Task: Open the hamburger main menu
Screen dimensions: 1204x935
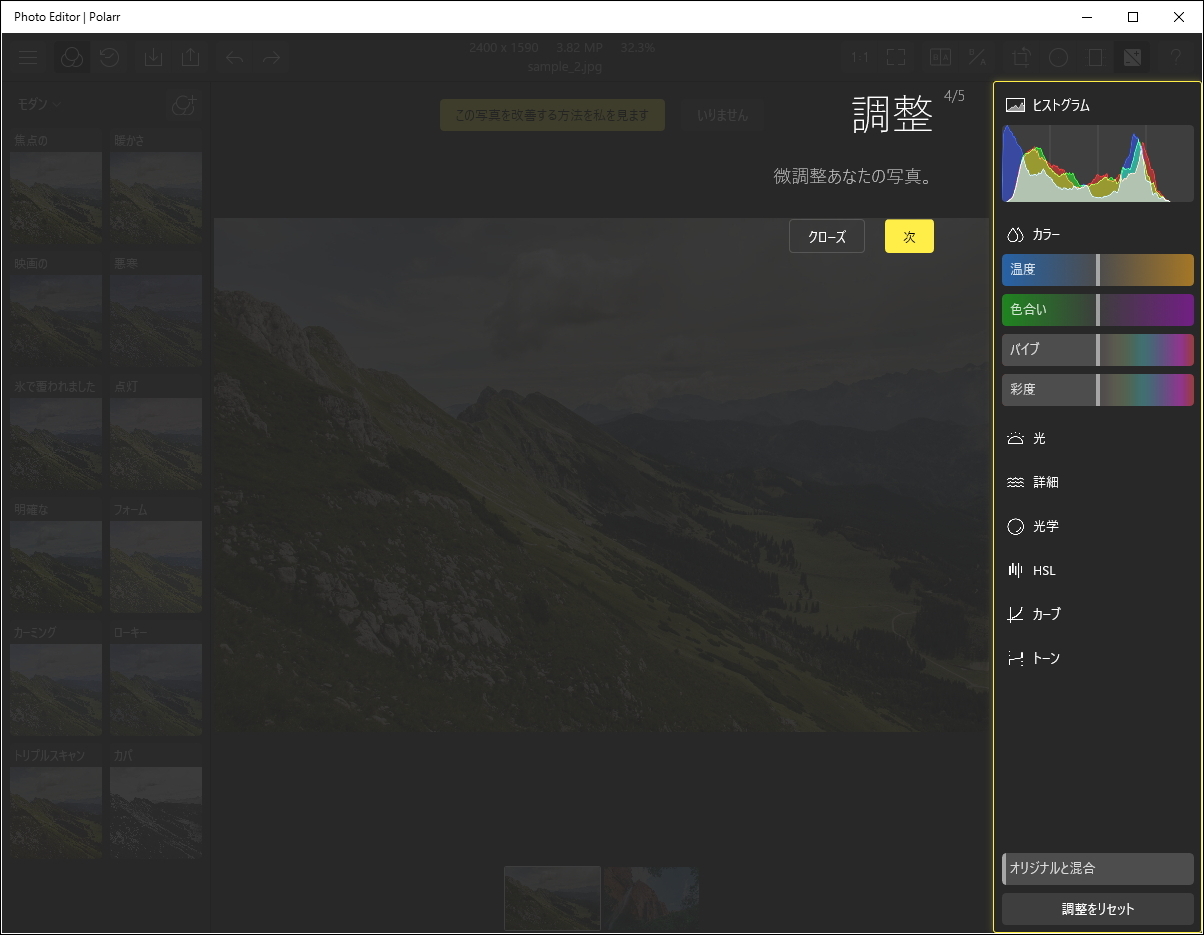Action: click(28, 57)
